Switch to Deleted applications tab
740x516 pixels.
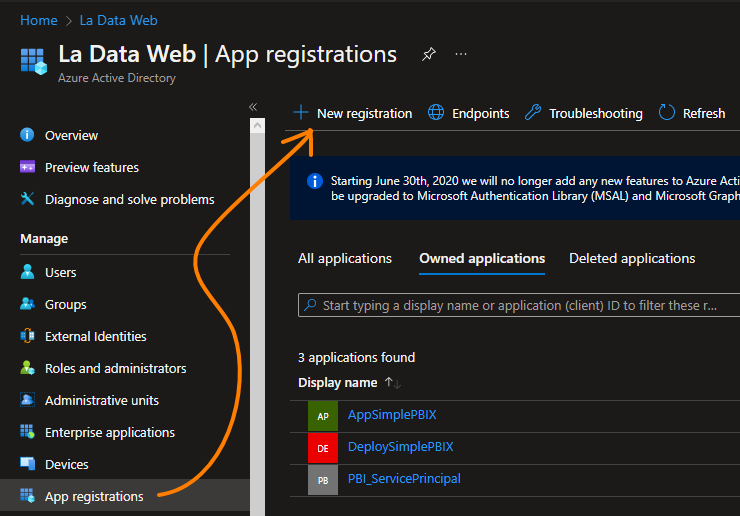[x=632, y=258]
